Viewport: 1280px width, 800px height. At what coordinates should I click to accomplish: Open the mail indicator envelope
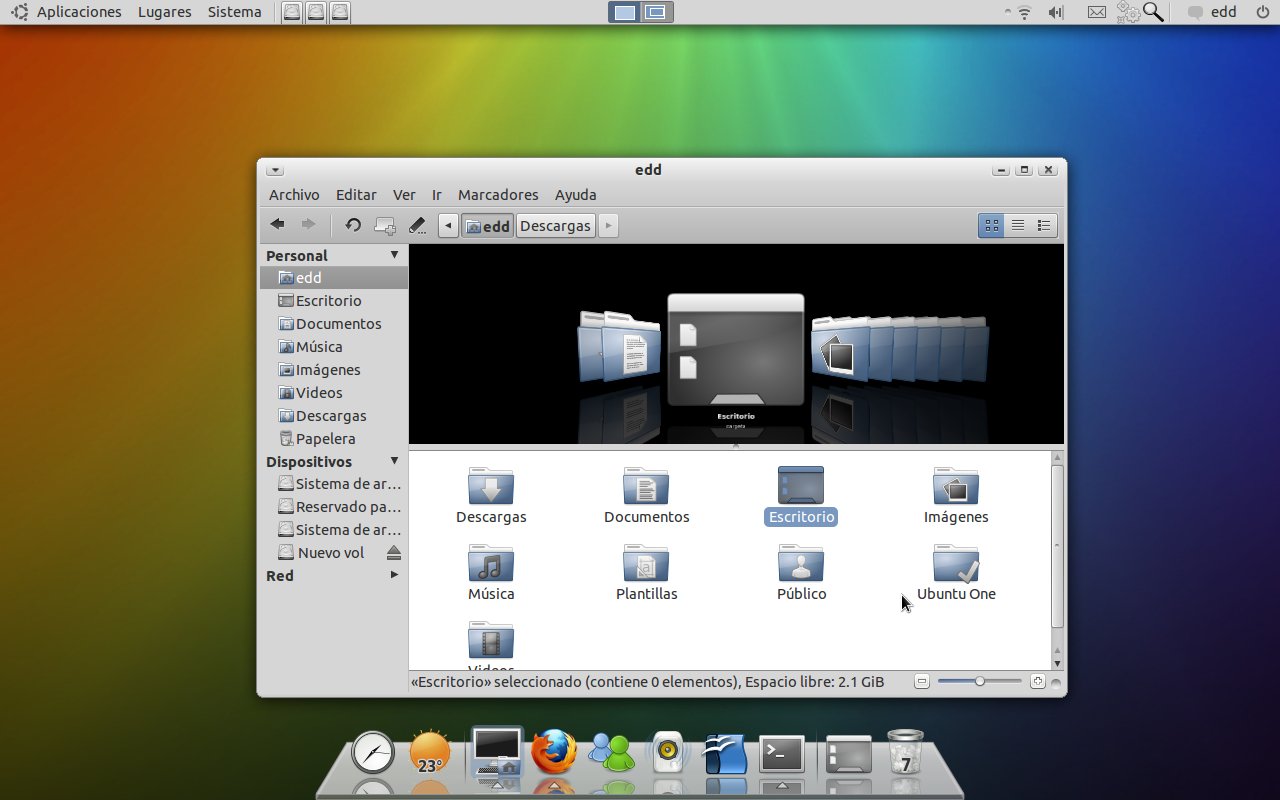1097,12
